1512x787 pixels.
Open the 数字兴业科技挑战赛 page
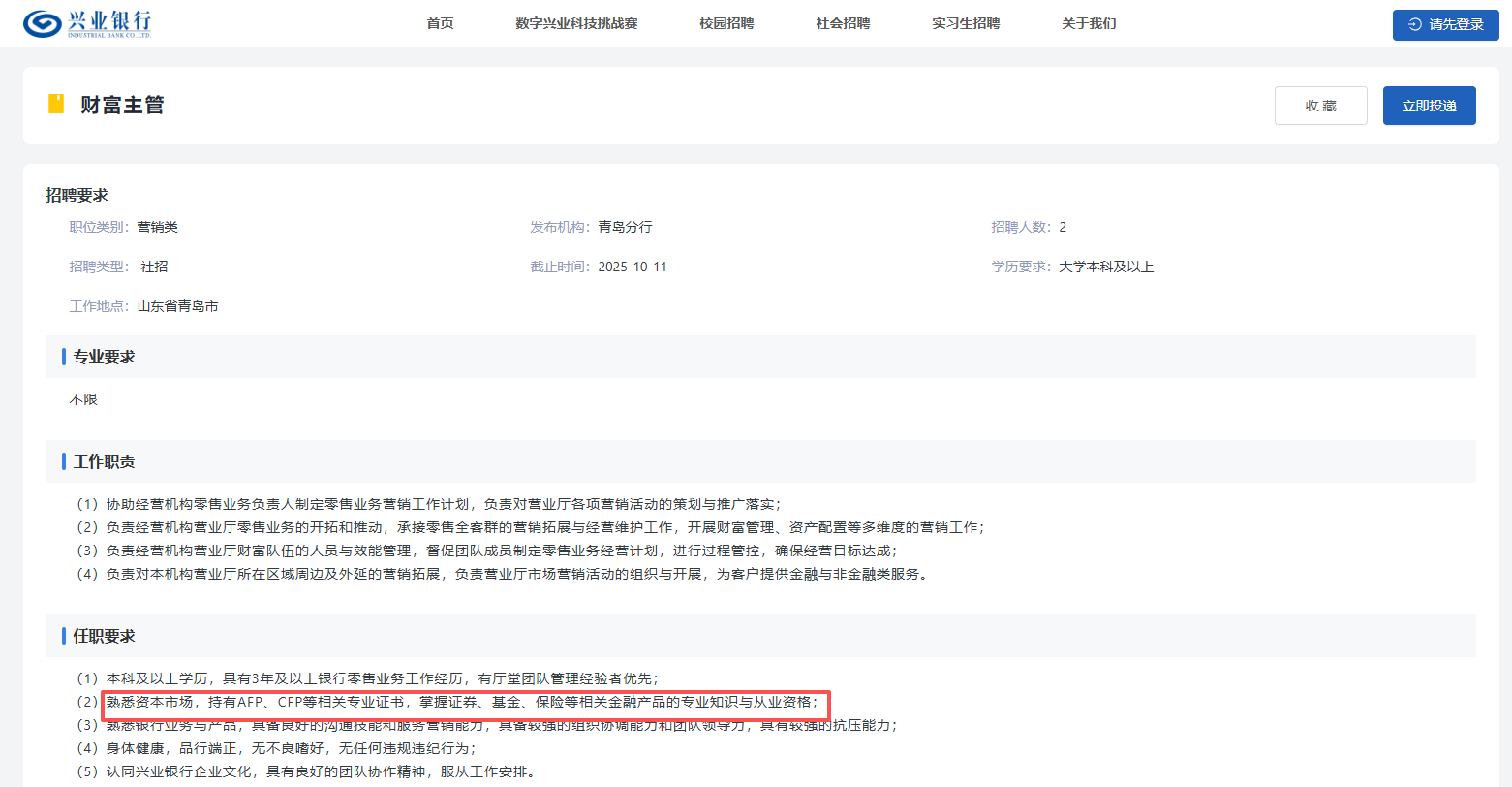coord(576,23)
